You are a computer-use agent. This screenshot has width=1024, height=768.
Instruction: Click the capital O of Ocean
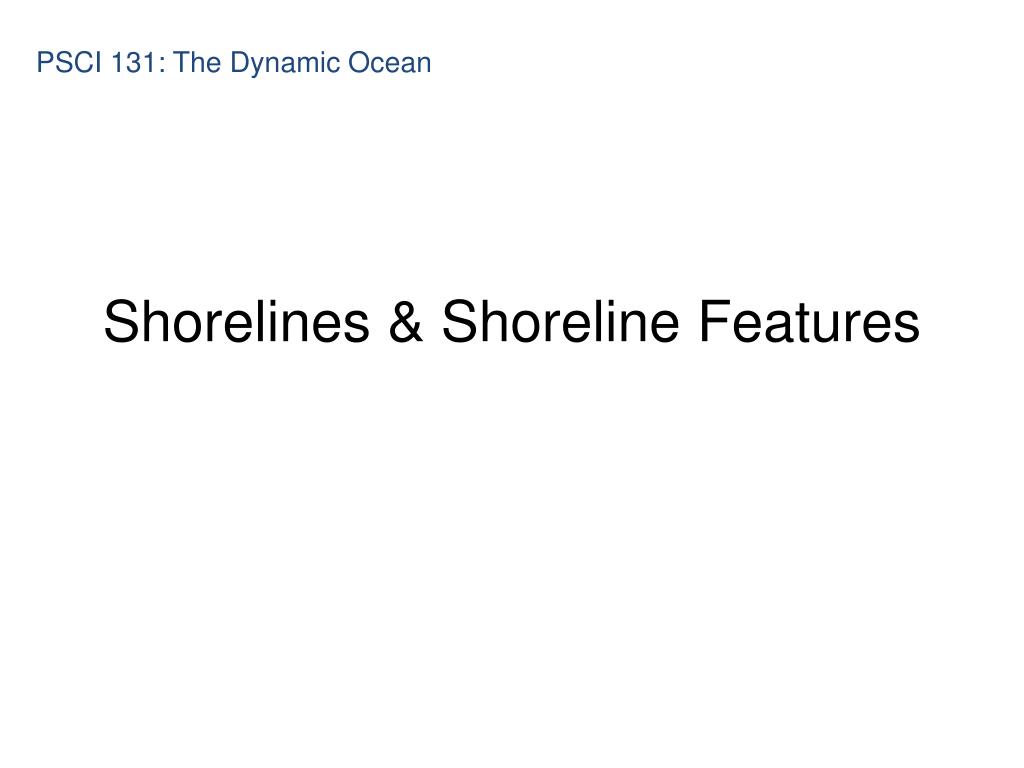(x=359, y=63)
